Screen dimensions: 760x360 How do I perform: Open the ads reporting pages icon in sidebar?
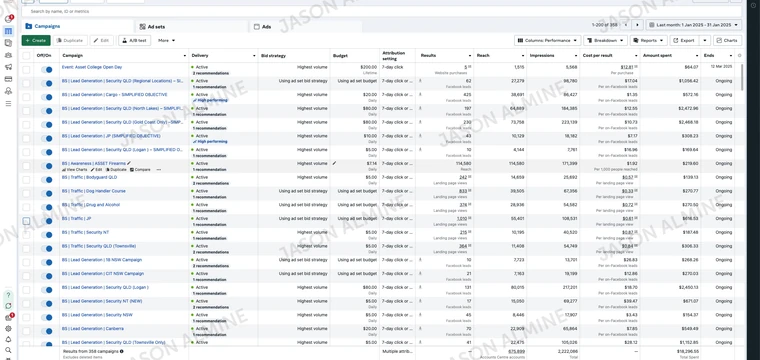pyautogui.click(x=8, y=43)
